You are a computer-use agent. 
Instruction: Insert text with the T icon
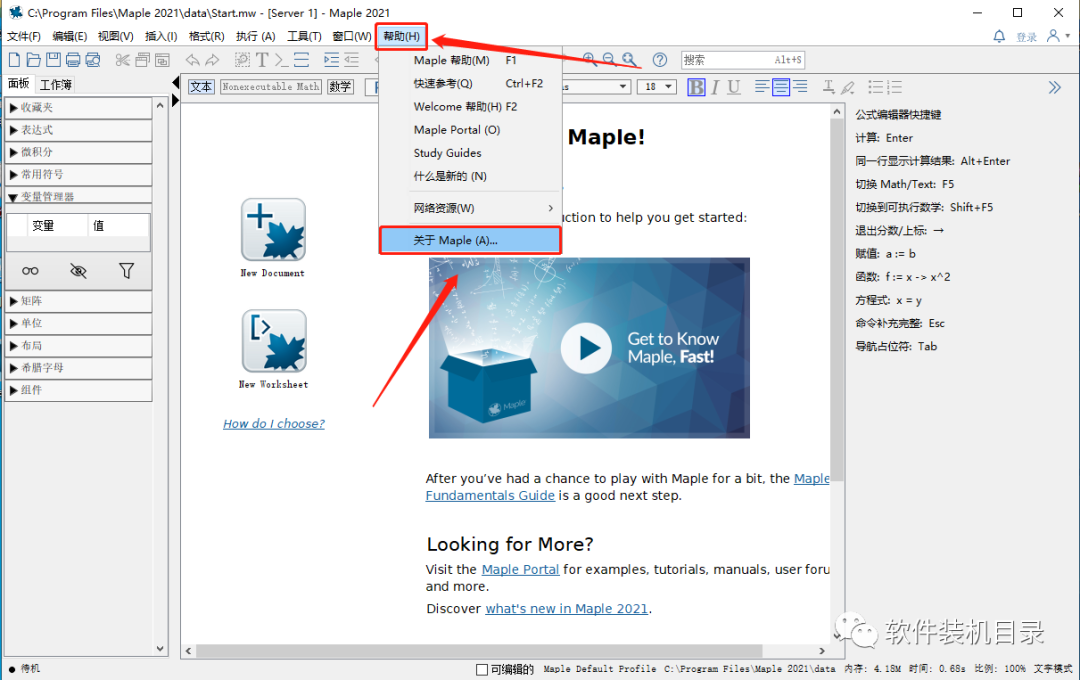(262, 60)
